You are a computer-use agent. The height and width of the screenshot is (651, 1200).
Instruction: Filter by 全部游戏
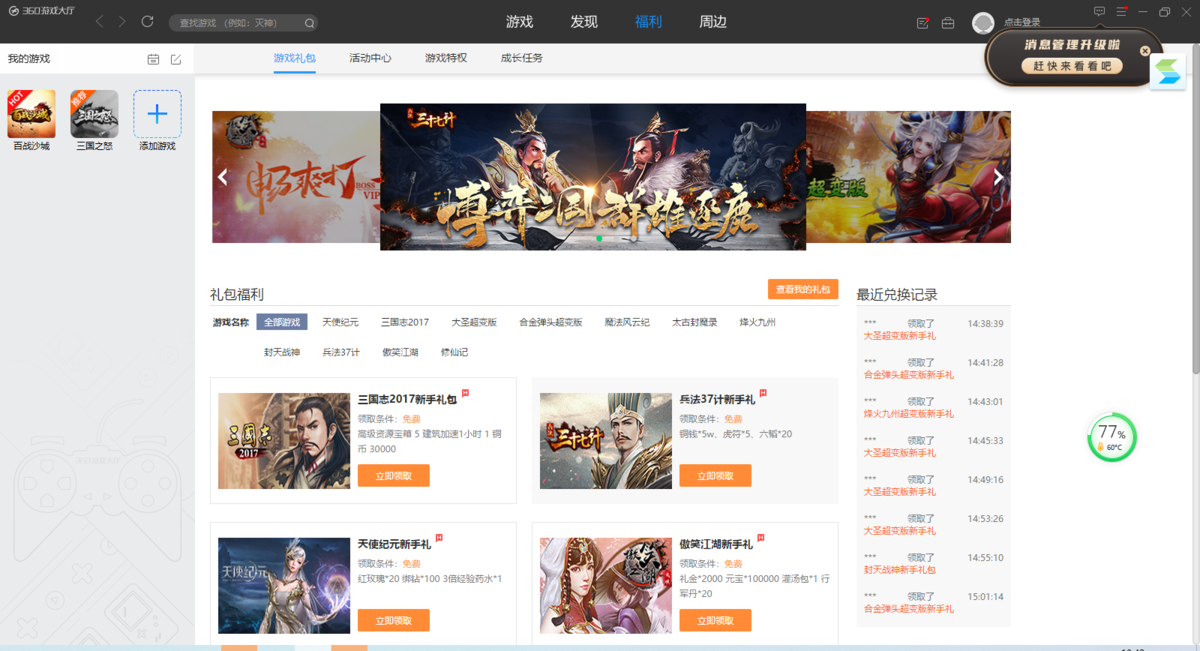coord(282,322)
